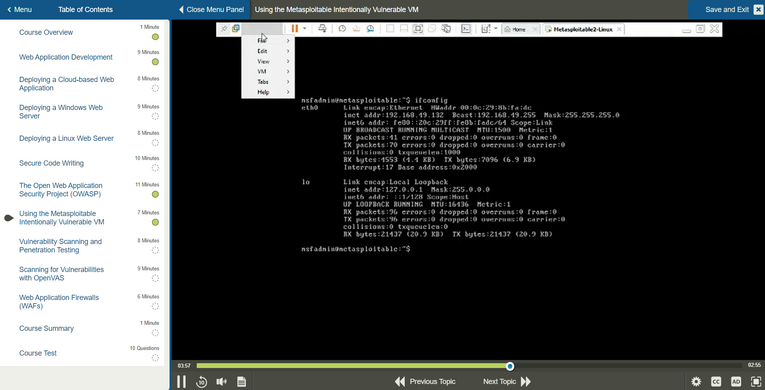Click Course Test completion status circle

coord(155,358)
